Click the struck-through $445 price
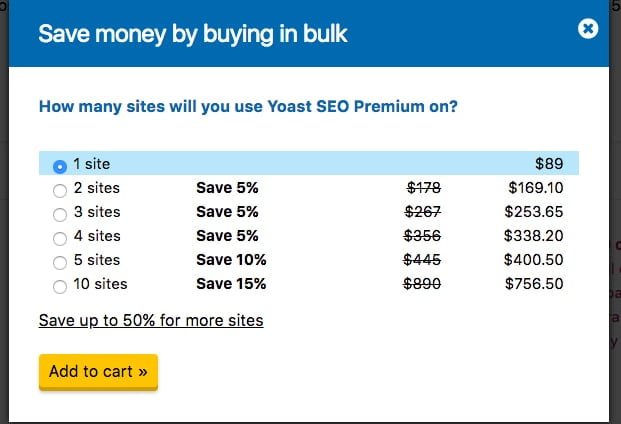621x424 pixels. (422, 260)
